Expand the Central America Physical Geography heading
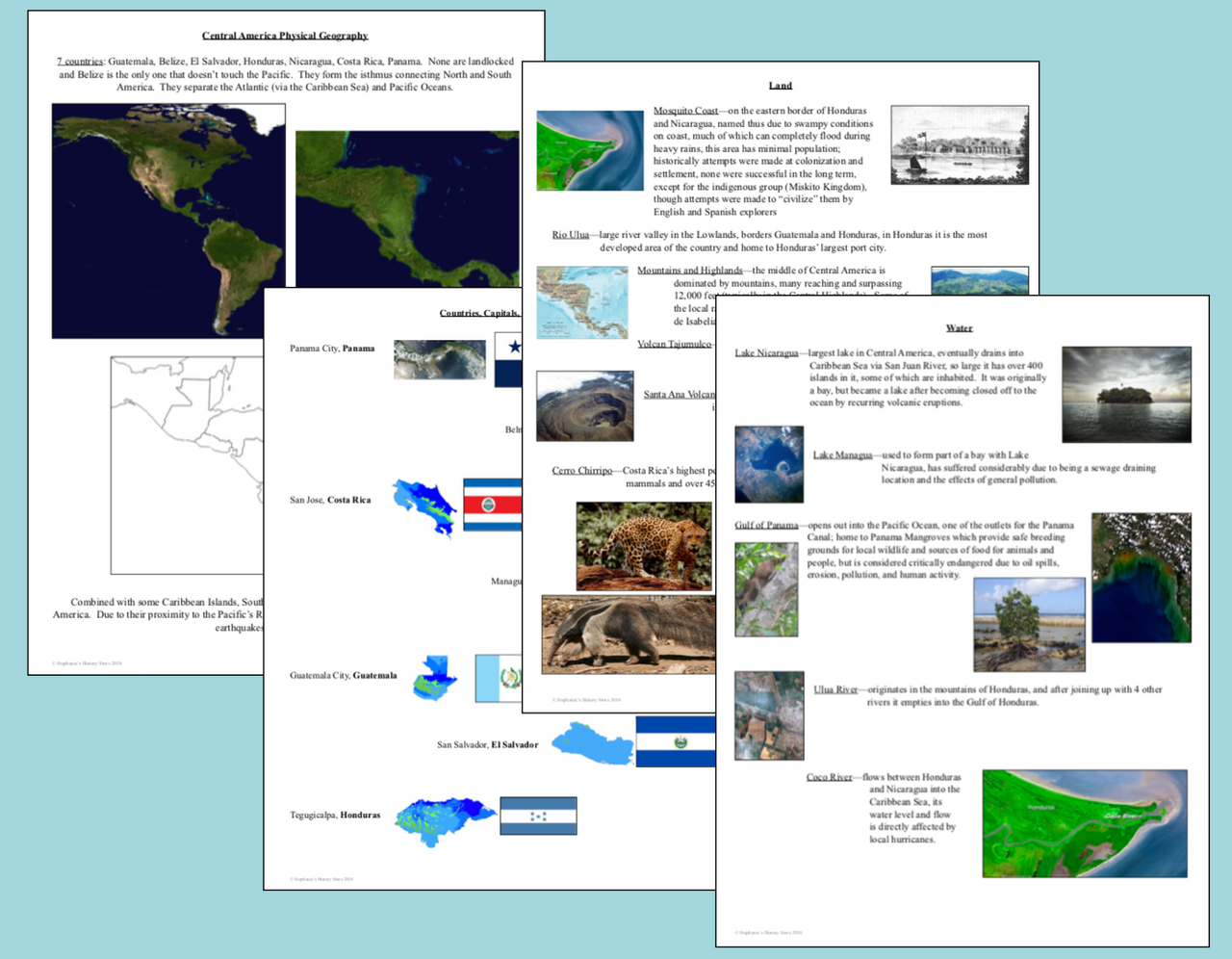This screenshot has width=1232, height=959. (x=284, y=35)
